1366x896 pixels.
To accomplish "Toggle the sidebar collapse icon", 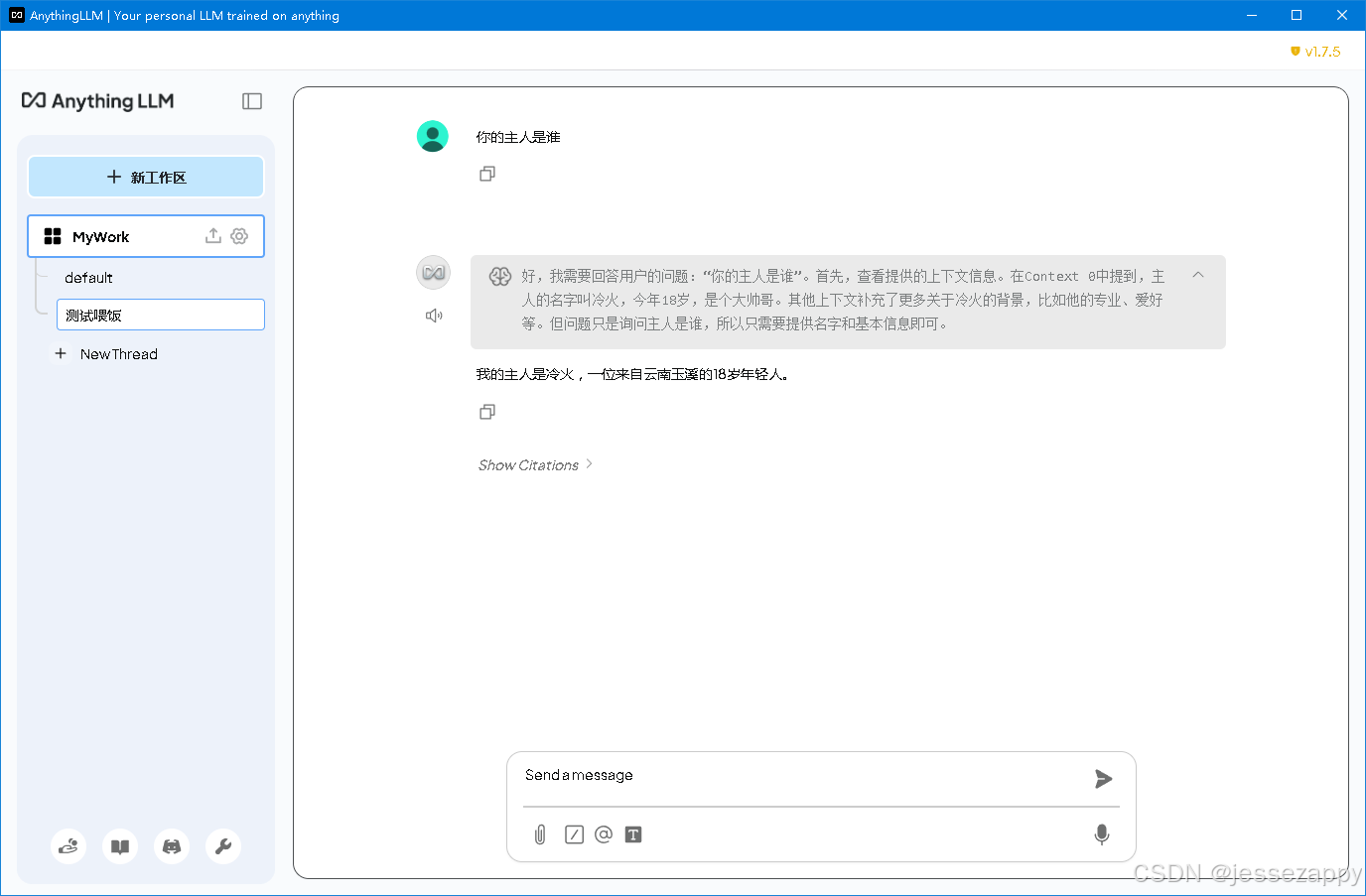I will pos(252,101).
